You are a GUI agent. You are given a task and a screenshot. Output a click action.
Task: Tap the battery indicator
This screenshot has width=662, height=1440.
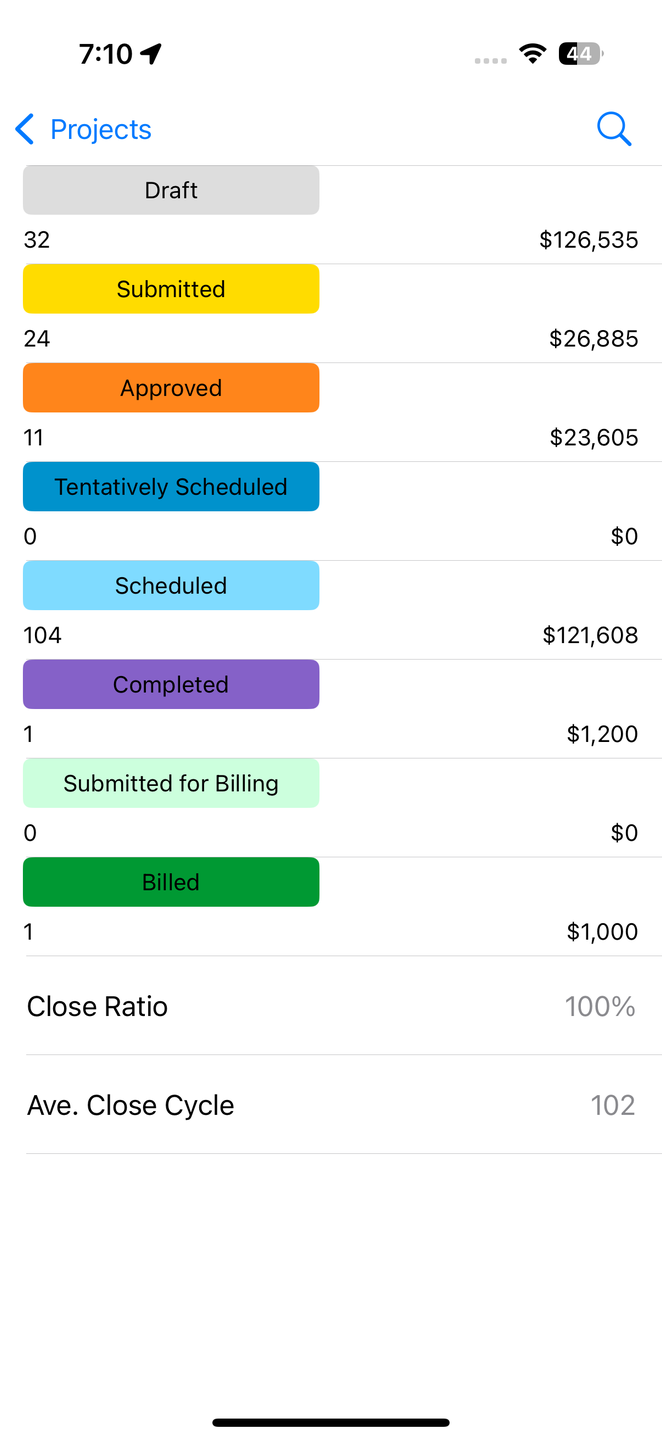pos(580,54)
